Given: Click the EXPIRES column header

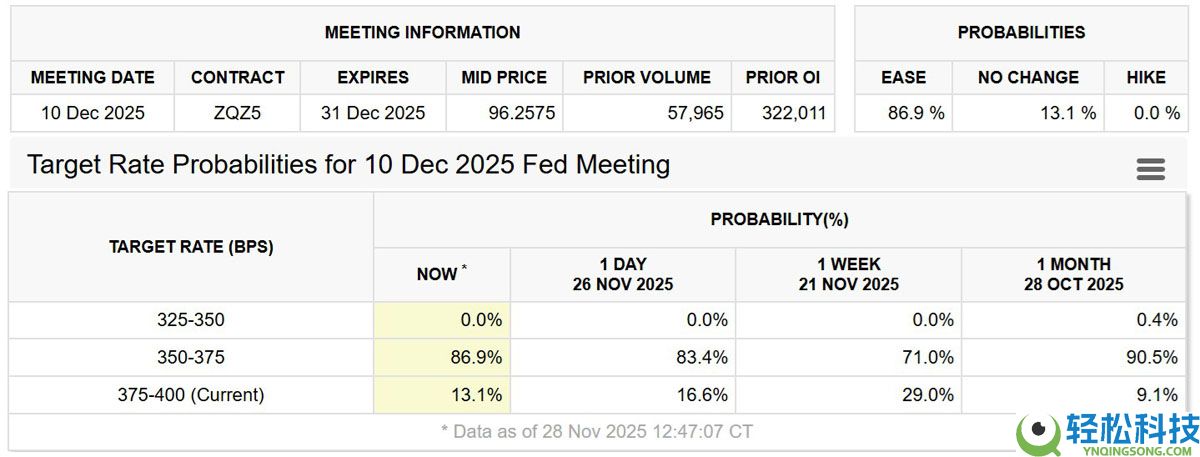Looking at the screenshot, I should [373, 77].
